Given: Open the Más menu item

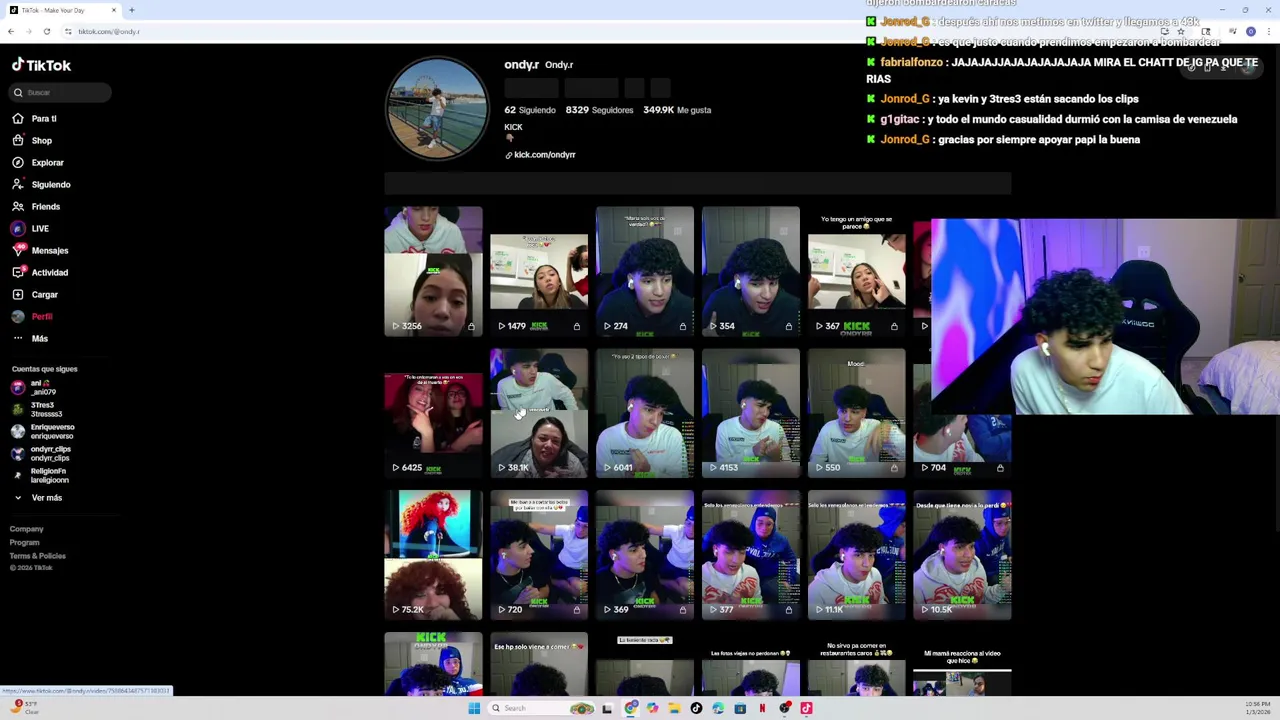Looking at the screenshot, I should pos(30,338).
